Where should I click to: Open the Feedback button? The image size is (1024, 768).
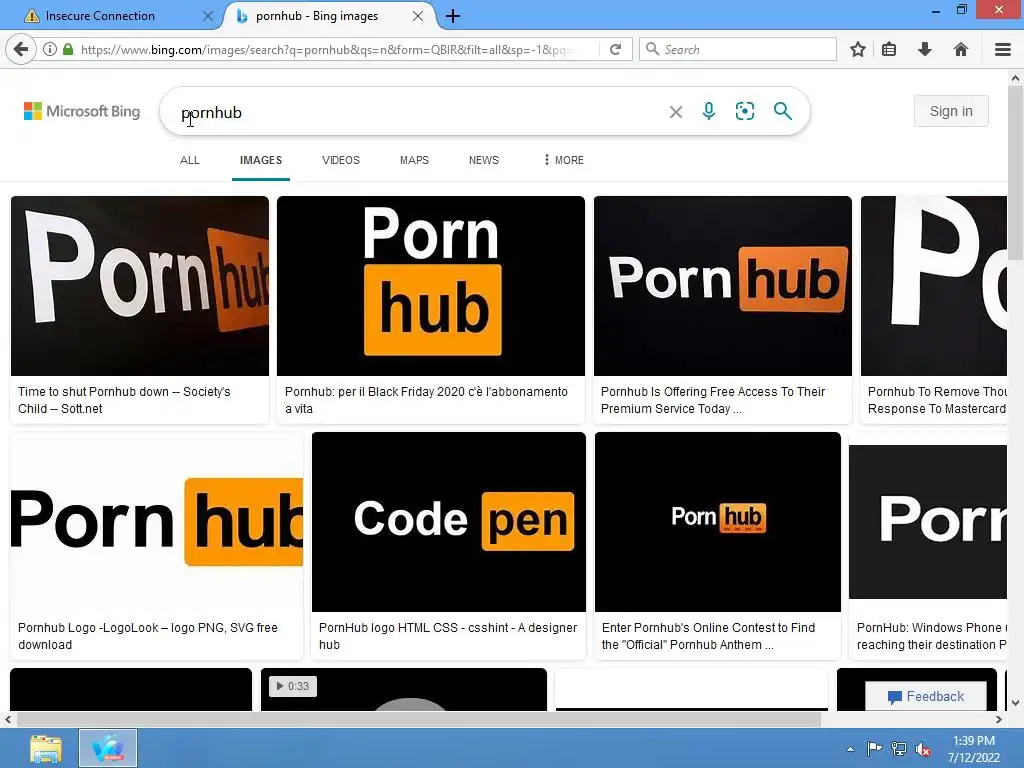(x=925, y=696)
